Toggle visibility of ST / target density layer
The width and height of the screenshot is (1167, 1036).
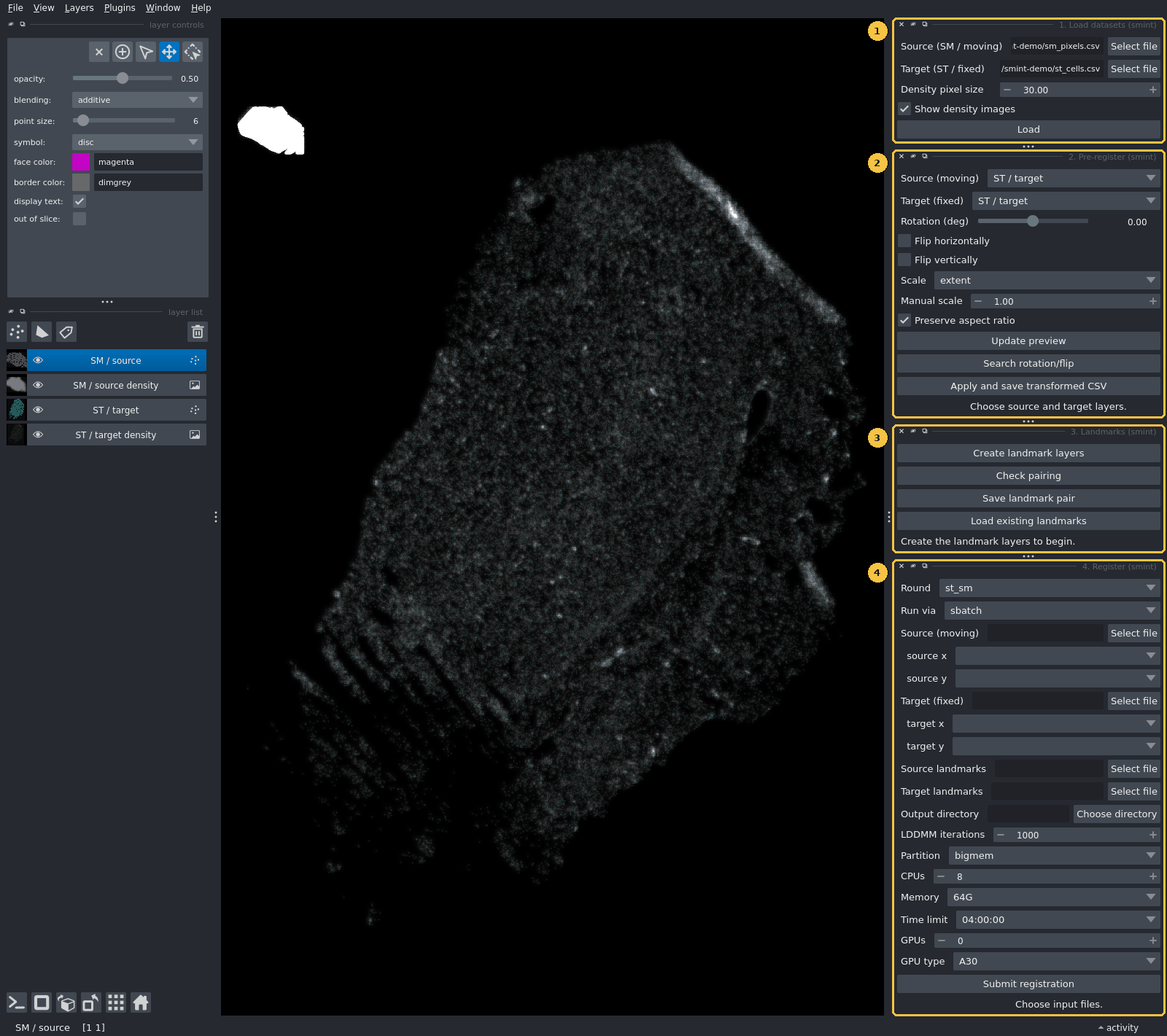pyautogui.click(x=38, y=435)
